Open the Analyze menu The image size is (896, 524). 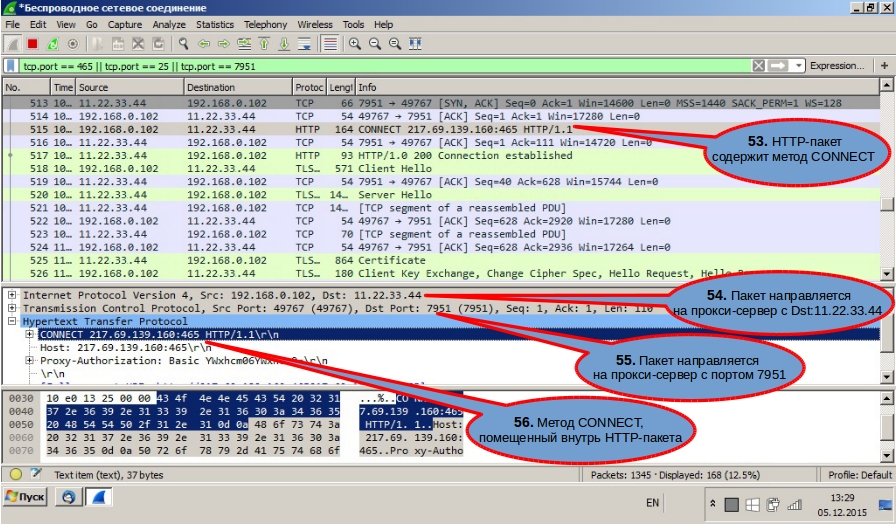coord(169,25)
